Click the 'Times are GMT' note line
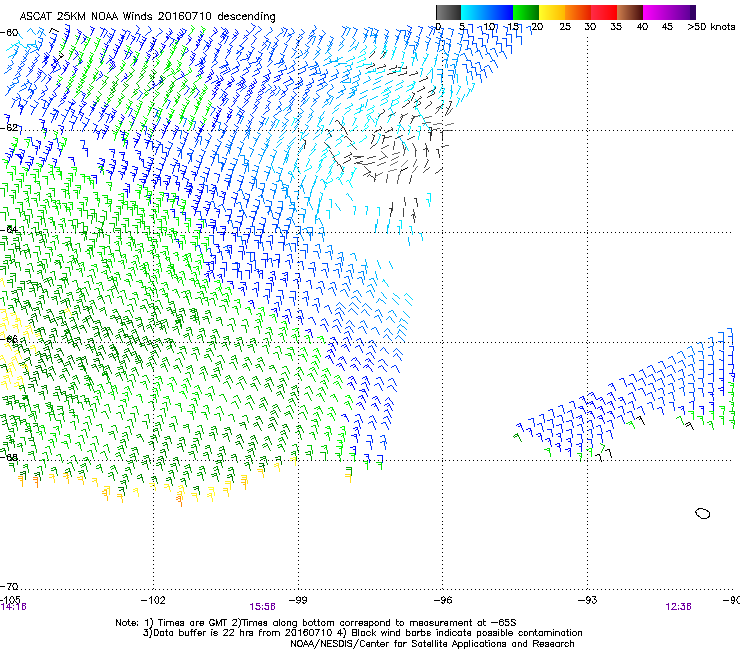Viewport: 740px width, 650px height. 316,623
